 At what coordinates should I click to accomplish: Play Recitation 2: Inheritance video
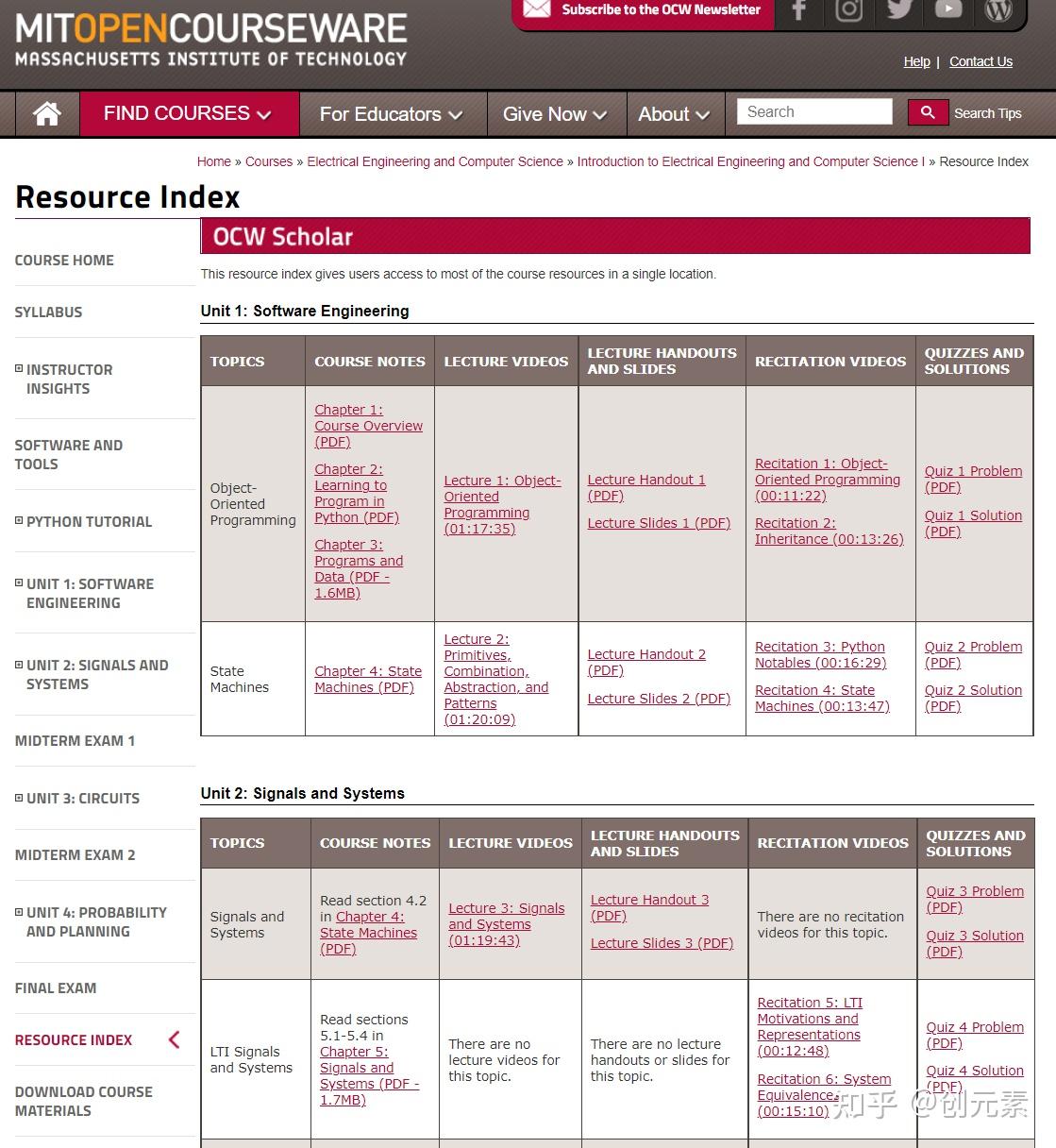pyautogui.click(x=829, y=531)
